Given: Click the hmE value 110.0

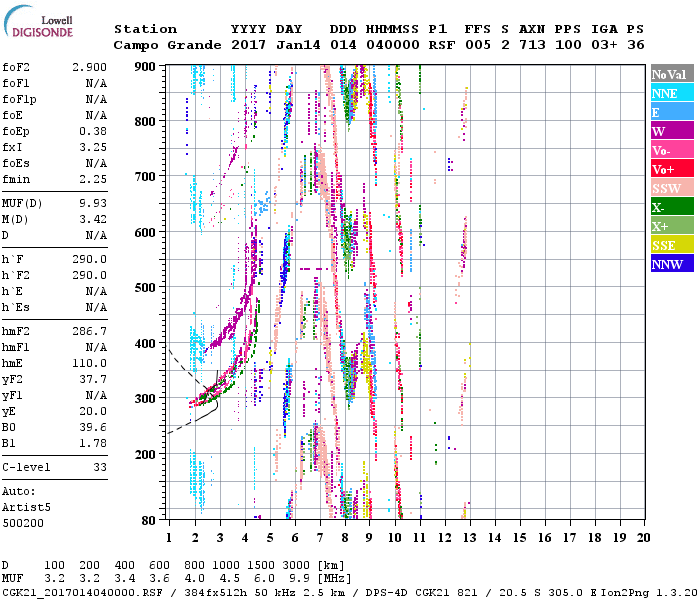Looking at the screenshot, I should coord(89,363).
